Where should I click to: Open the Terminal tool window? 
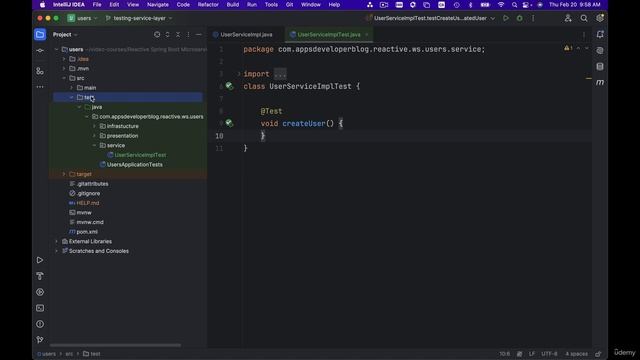[40, 308]
